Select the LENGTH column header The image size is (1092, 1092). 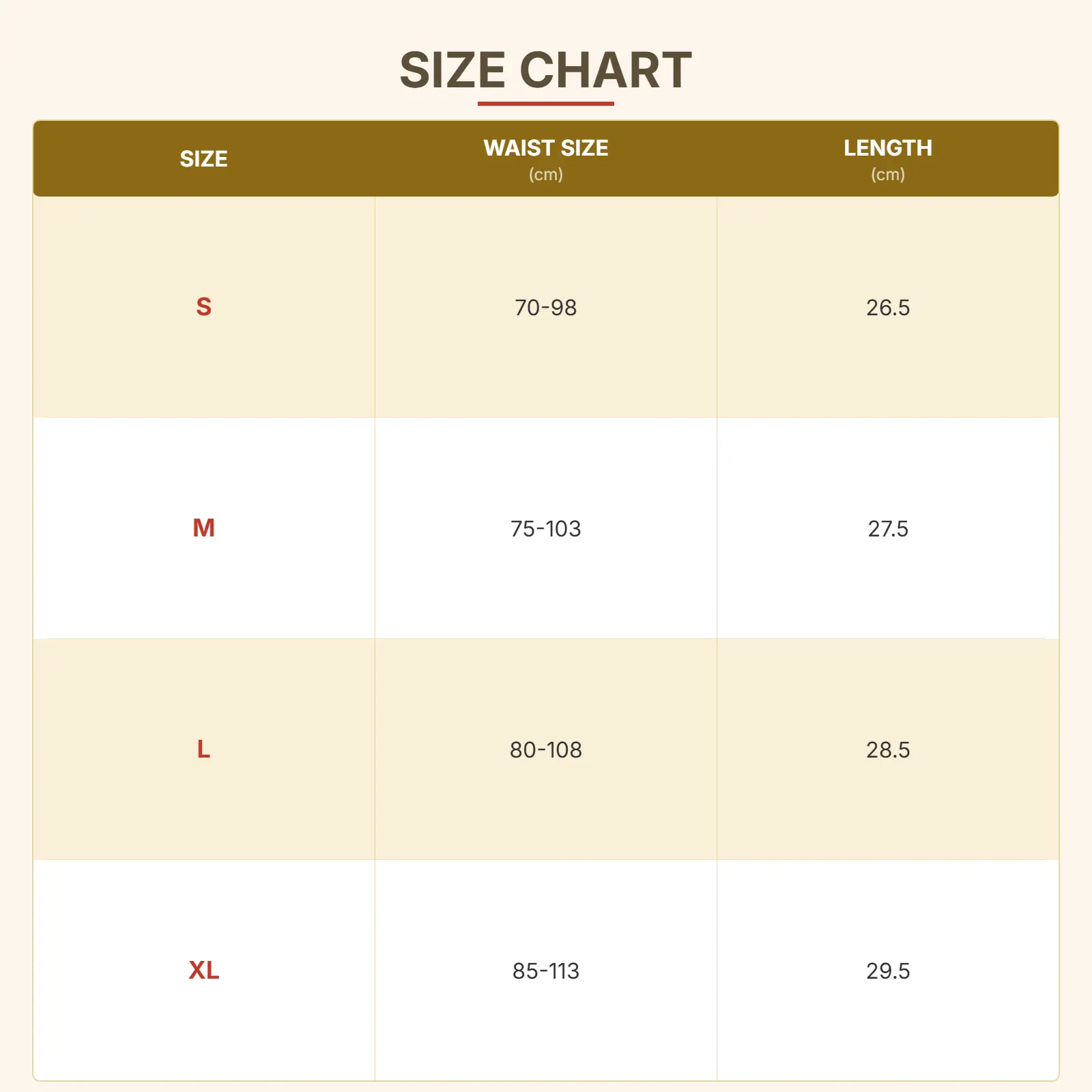pyautogui.click(x=887, y=148)
